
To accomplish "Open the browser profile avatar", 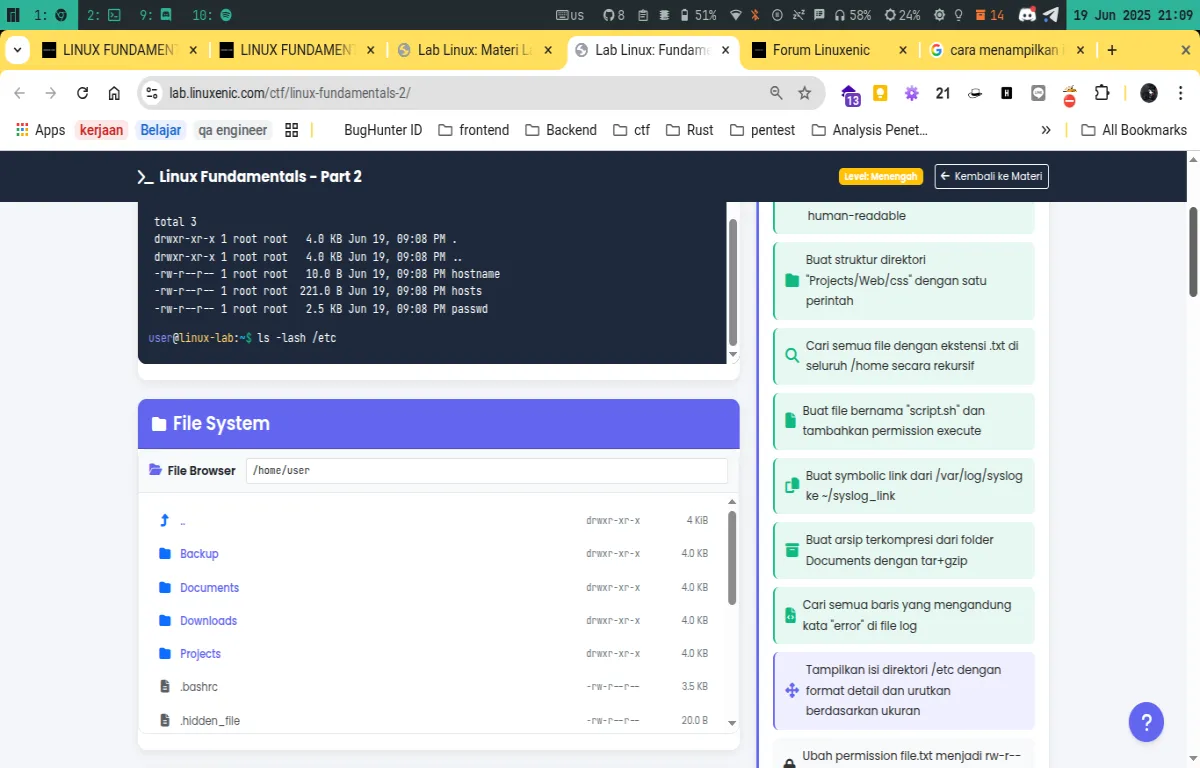I will point(1149,93).
